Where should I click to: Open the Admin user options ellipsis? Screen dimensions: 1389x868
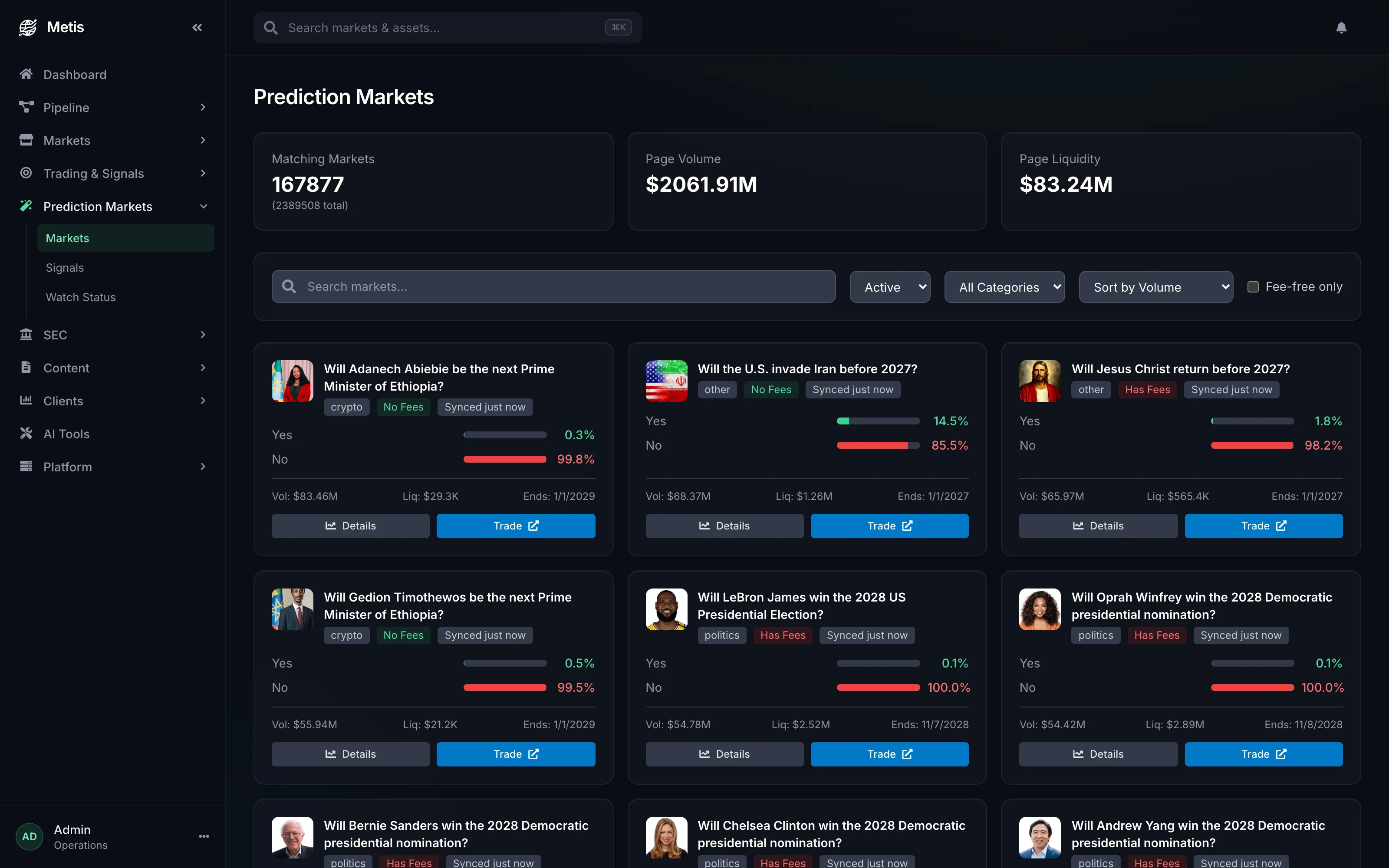click(x=204, y=836)
